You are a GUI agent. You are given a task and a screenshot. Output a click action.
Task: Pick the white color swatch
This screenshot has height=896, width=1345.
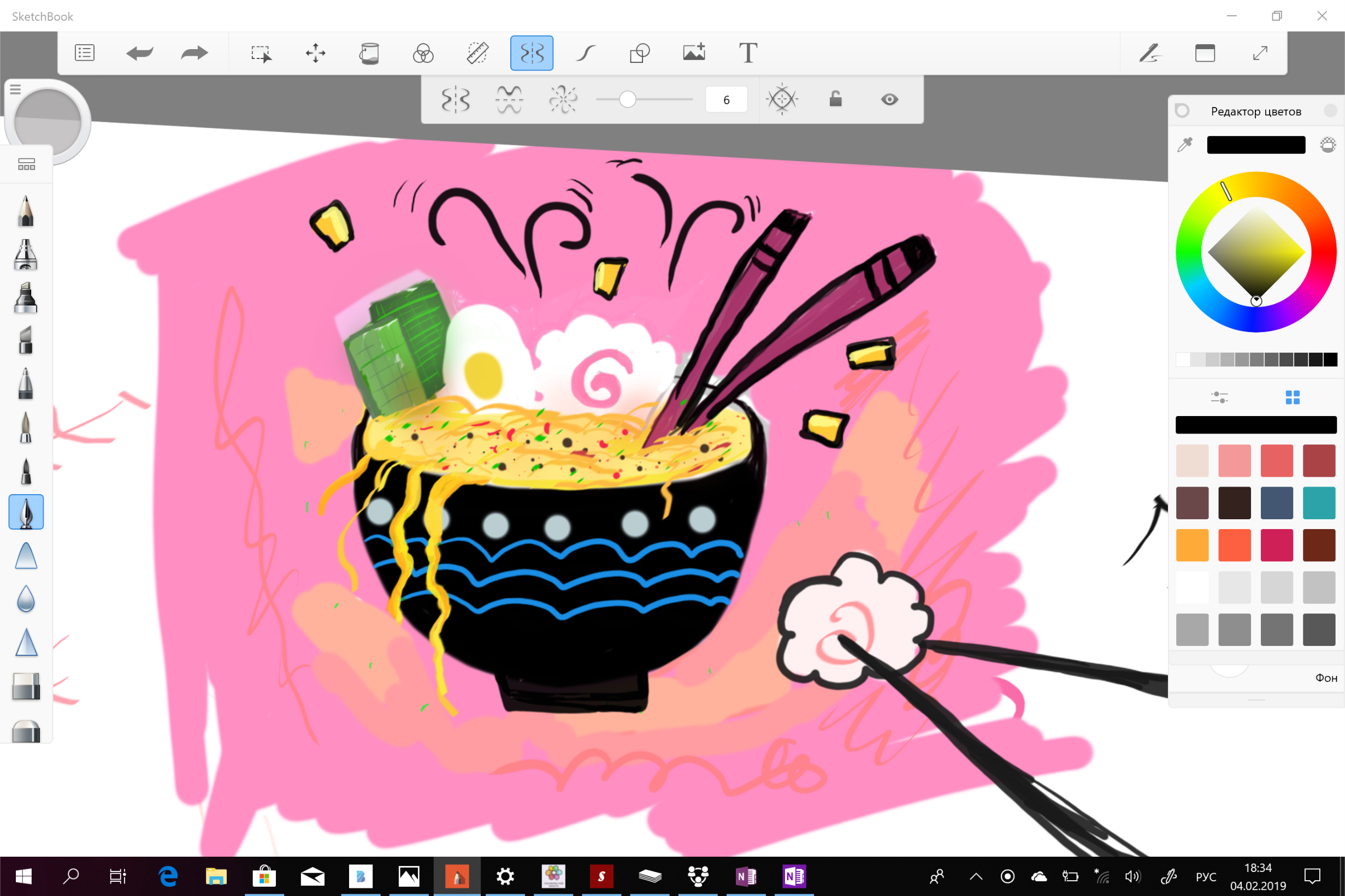tap(1192, 588)
